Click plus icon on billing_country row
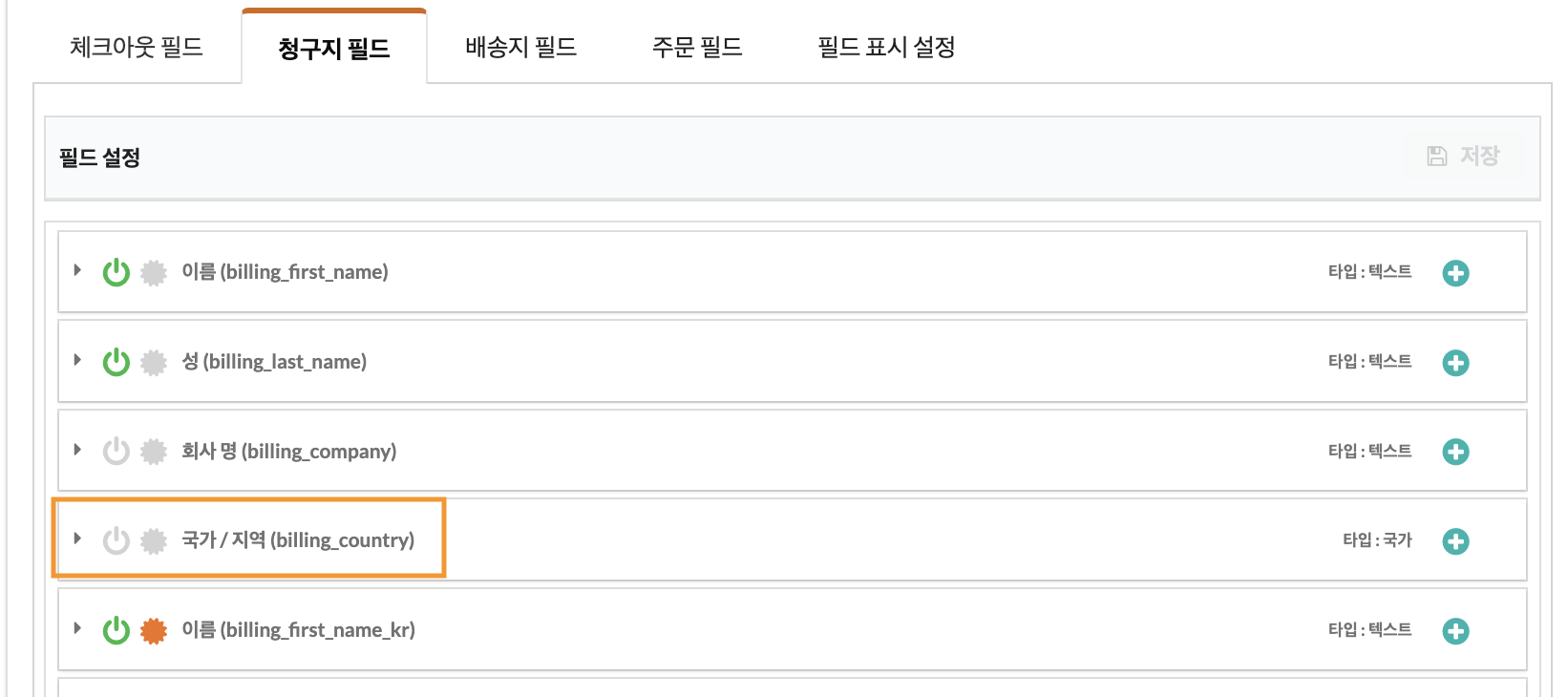The height and width of the screenshot is (697, 1568). coord(1455,541)
